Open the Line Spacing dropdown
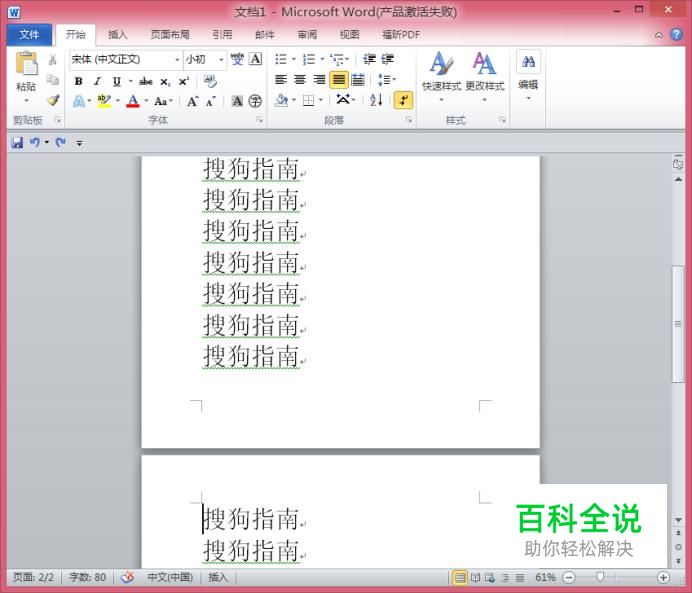Image resolution: width=692 pixels, height=593 pixels. (x=387, y=80)
